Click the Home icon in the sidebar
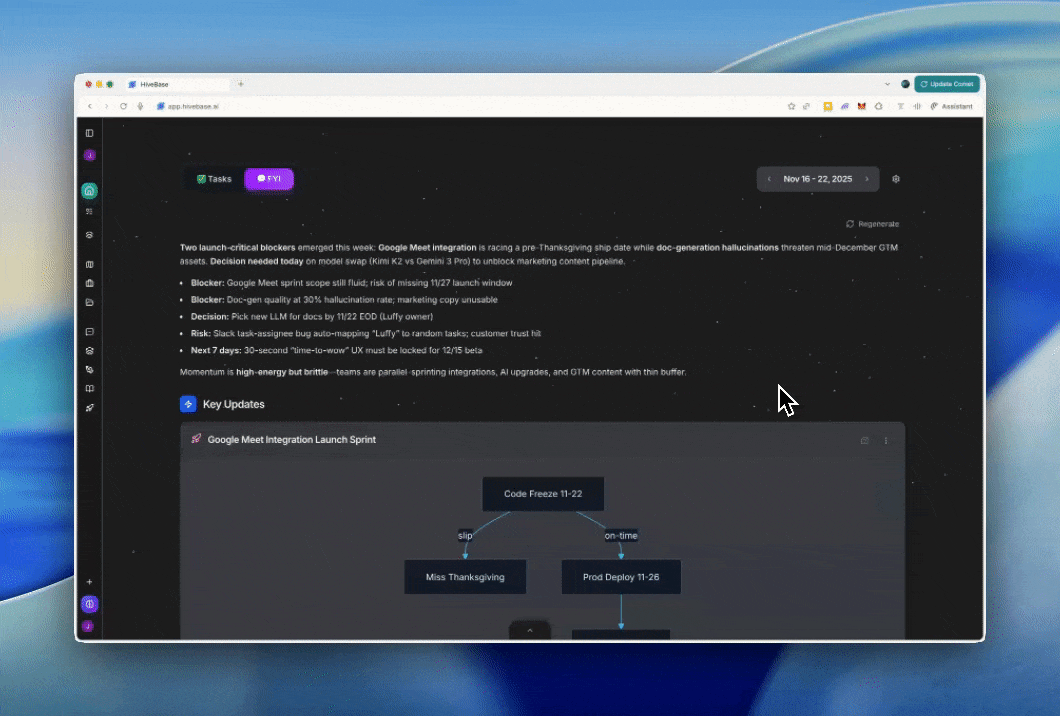 (89, 191)
